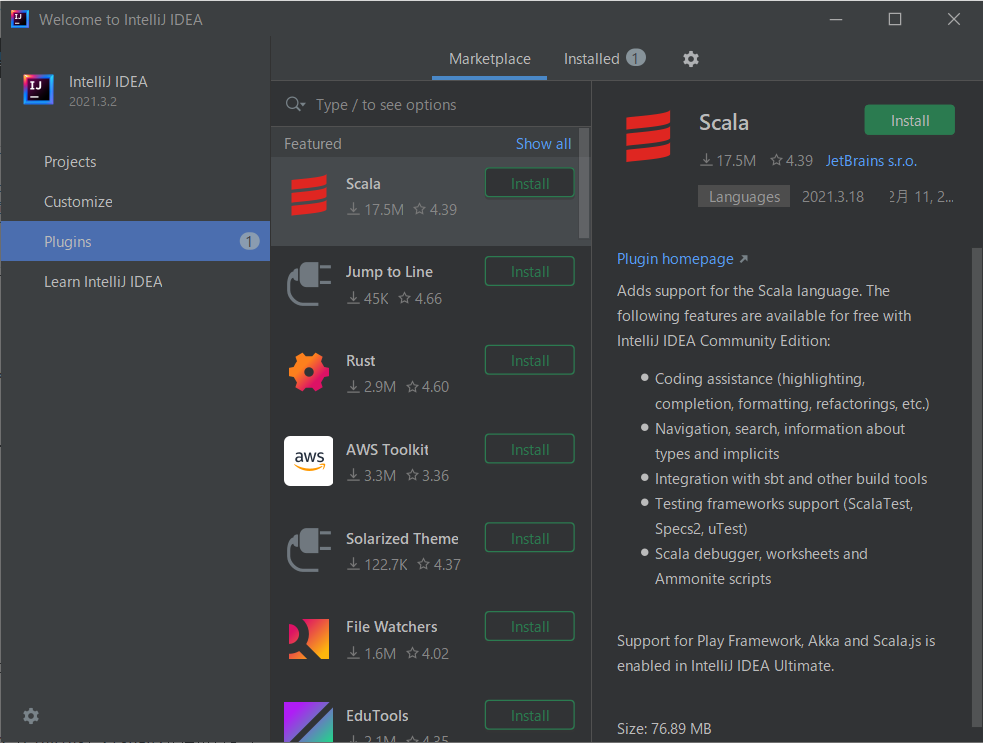Select the Scala name in the list
The width and height of the screenshot is (983, 743).
point(363,184)
